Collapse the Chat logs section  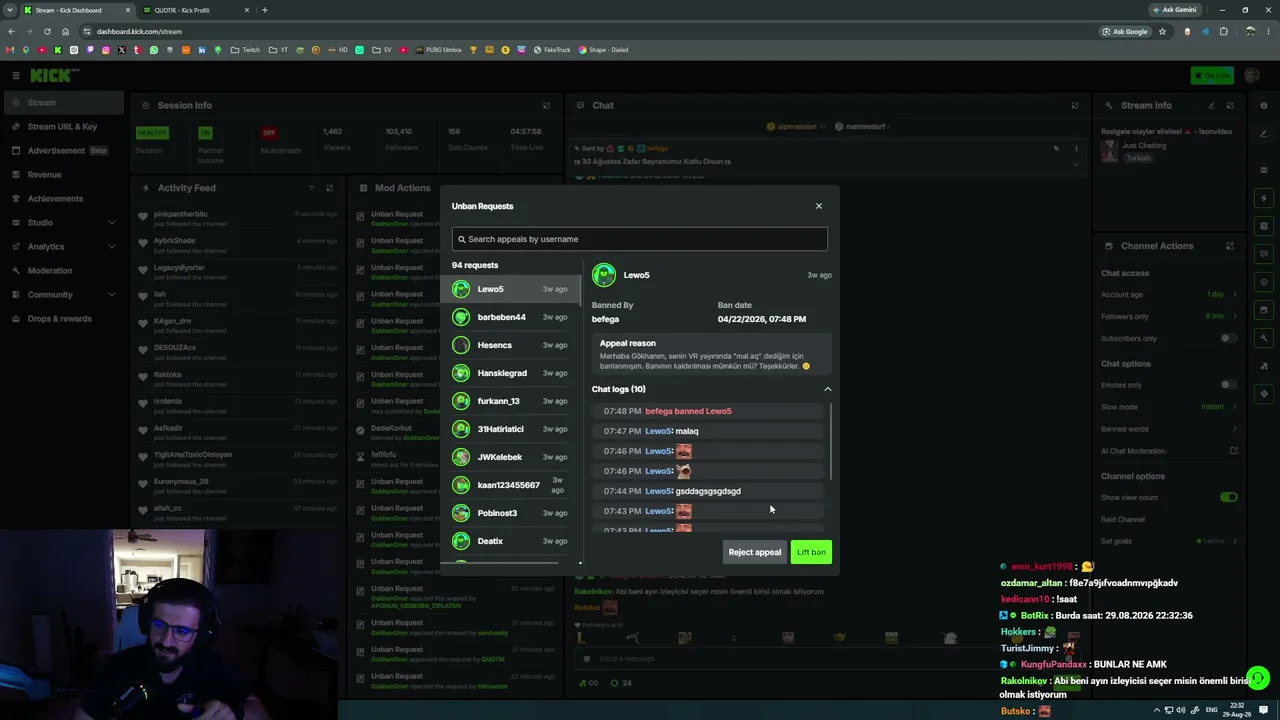point(827,389)
